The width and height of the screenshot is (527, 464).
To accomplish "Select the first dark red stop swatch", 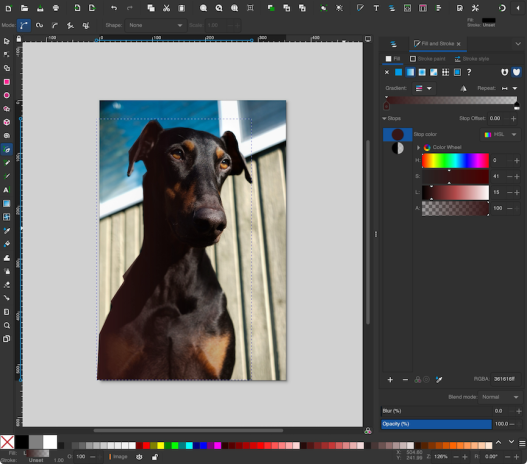I will point(398,134).
